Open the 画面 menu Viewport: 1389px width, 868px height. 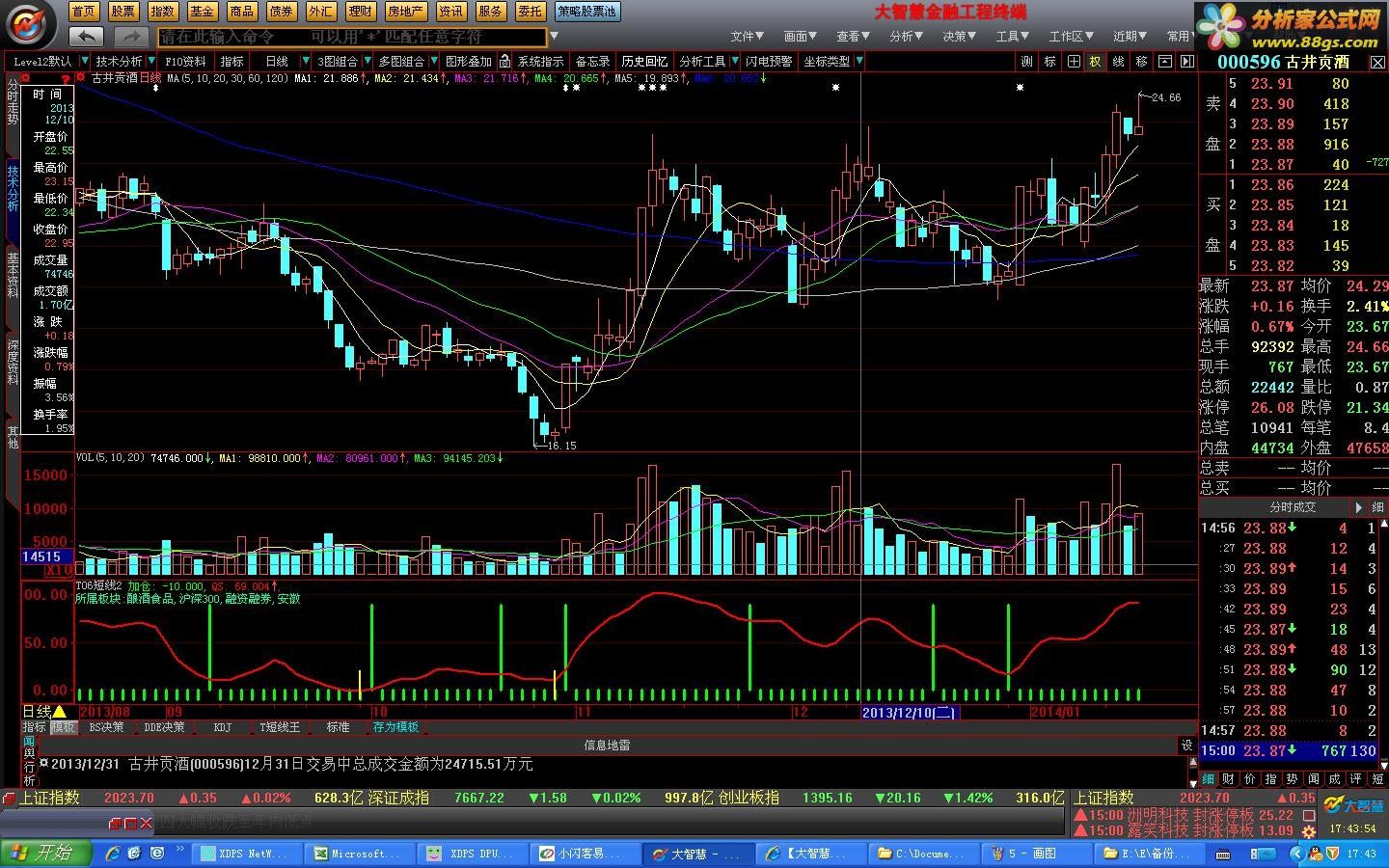pos(801,36)
